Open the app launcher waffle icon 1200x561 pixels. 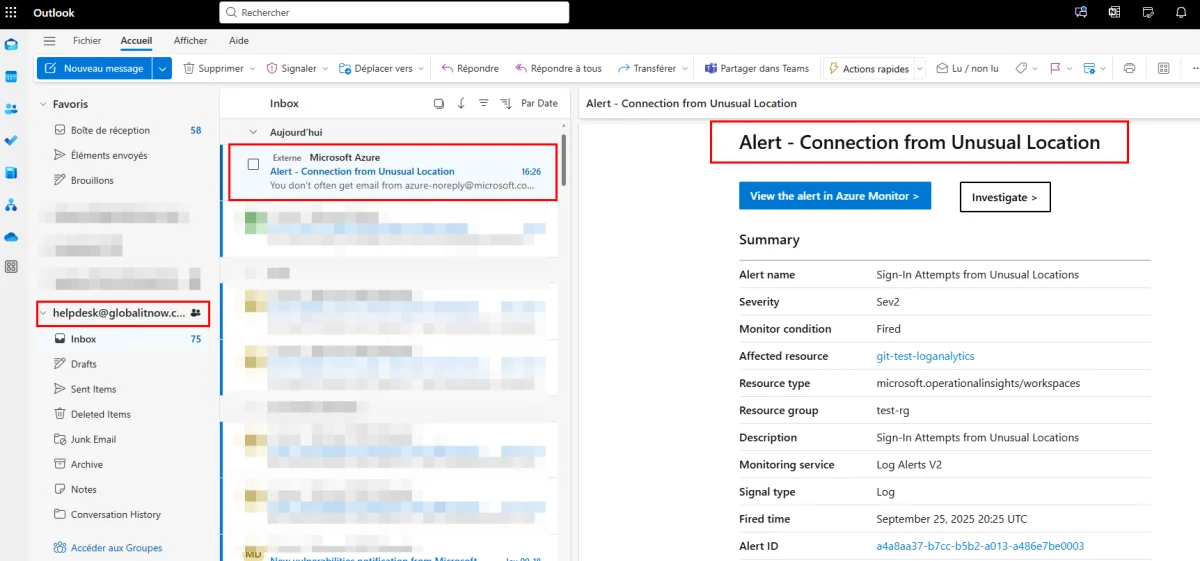tap(11, 13)
